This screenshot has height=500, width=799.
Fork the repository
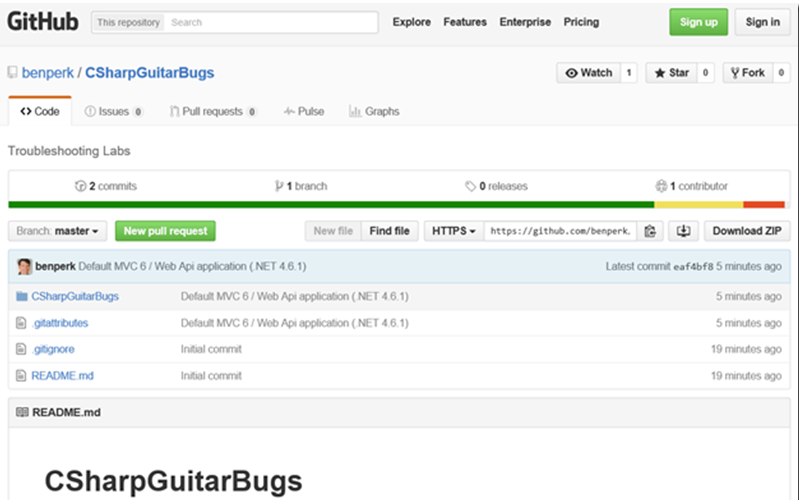[x=747, y=73]
